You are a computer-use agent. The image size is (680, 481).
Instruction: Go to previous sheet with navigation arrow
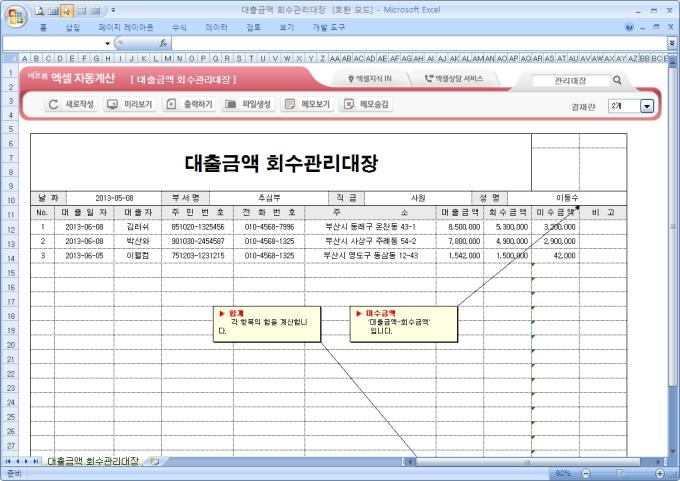tap(17, 461)
